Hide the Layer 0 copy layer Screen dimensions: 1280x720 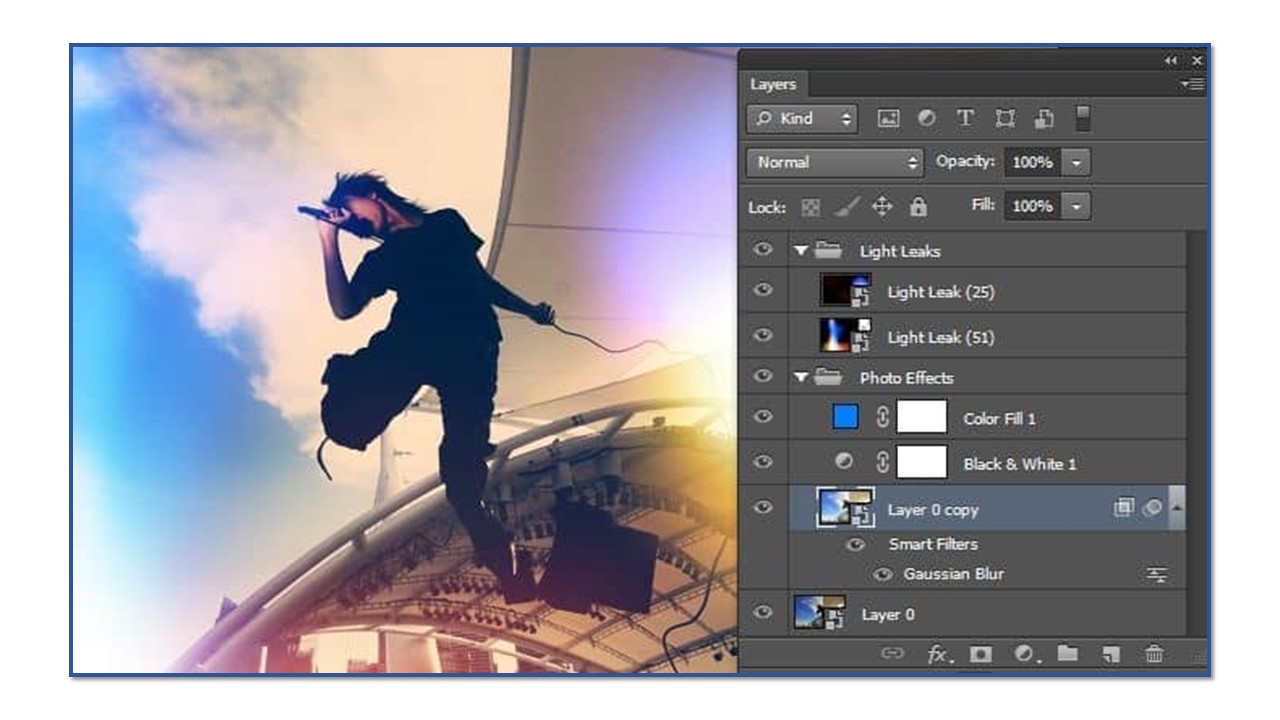coord(764,509)
